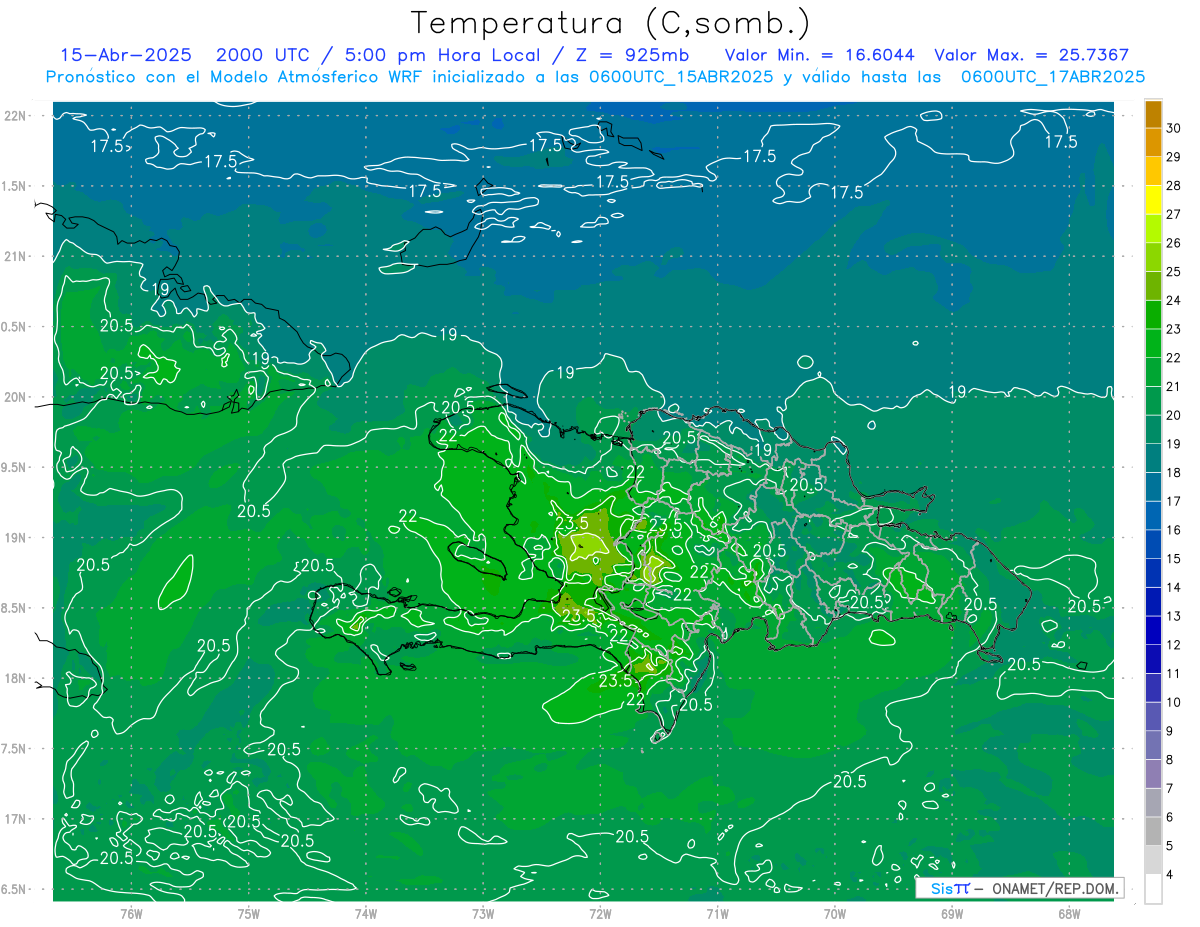Click the "Valor Min. = 16.6044" value
This screenshot has height=927, width=1200.
[x=818, y=55]
